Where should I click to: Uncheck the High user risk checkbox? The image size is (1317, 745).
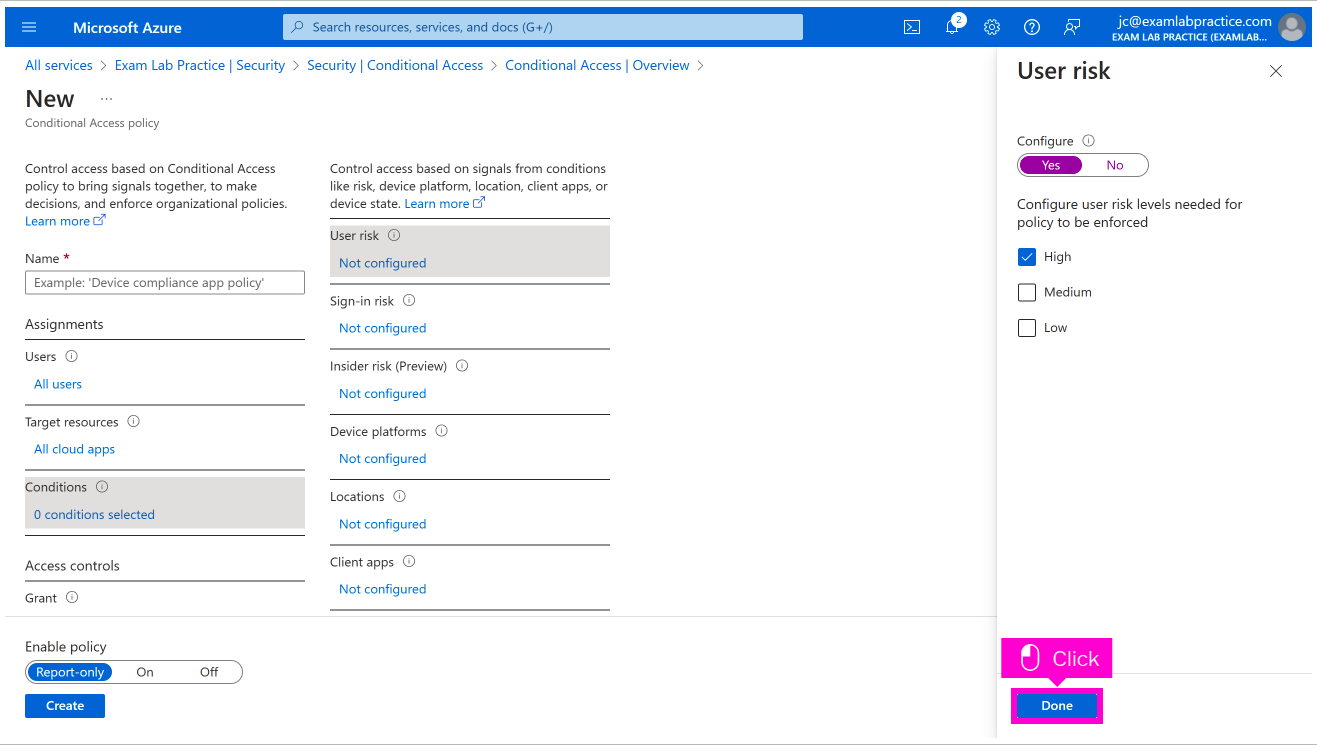pyautogui.click(x=1027, y=257)
